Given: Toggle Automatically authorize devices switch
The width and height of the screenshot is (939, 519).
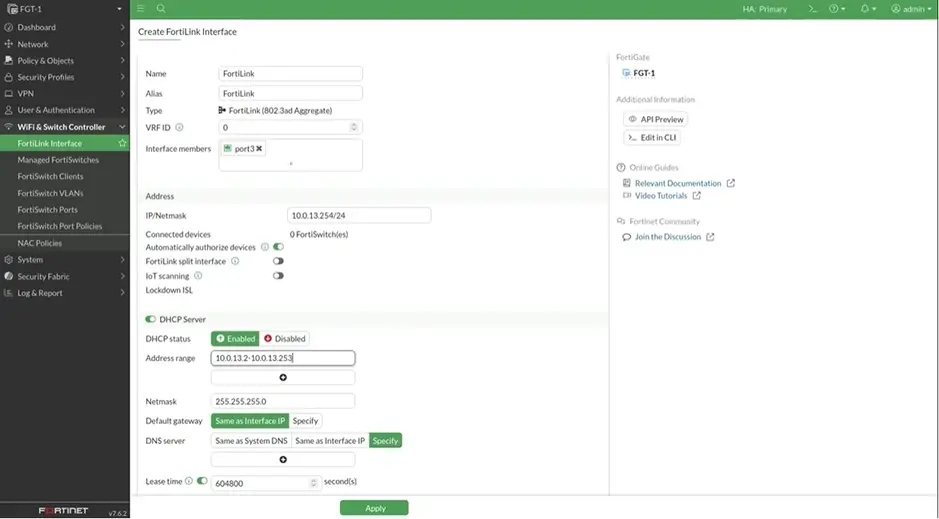Looking at the screenshot, I should point(278,247).
